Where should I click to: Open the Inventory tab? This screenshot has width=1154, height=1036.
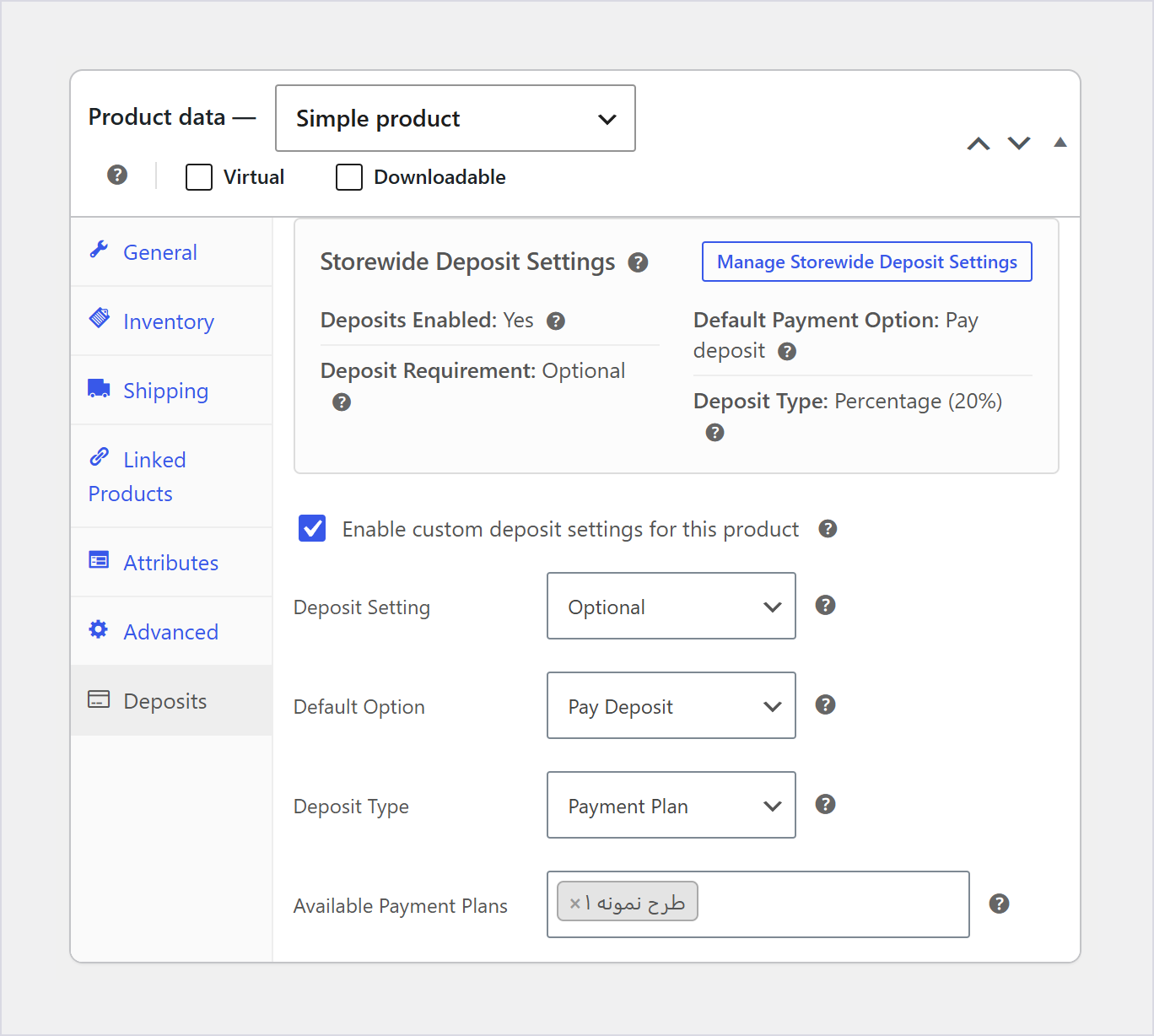coord(171,321)
